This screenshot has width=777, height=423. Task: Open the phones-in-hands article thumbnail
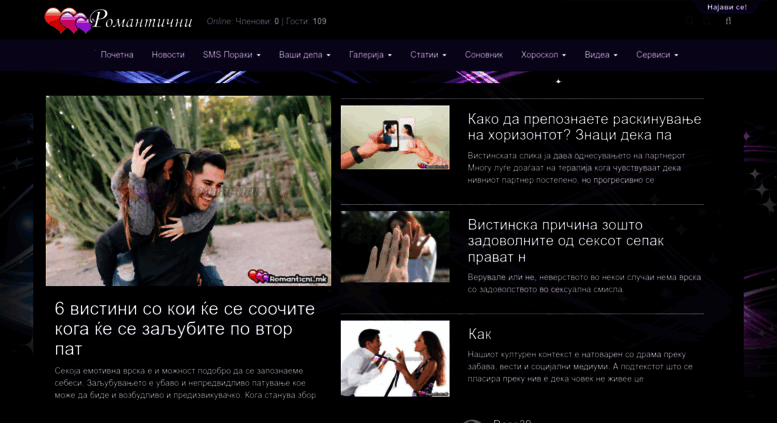(x=395, y=137)
